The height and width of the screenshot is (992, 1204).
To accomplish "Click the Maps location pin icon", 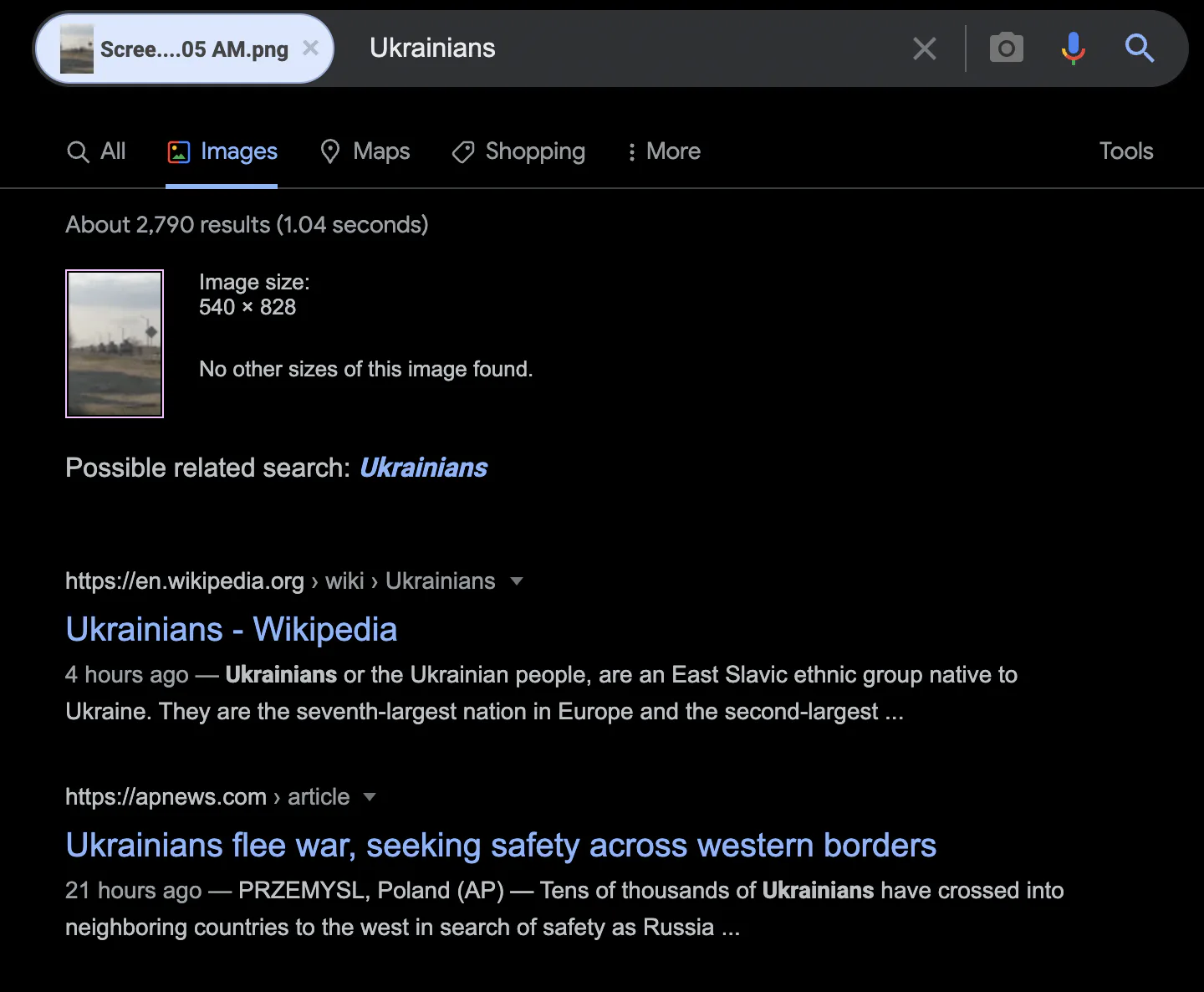I will point(330,151).
